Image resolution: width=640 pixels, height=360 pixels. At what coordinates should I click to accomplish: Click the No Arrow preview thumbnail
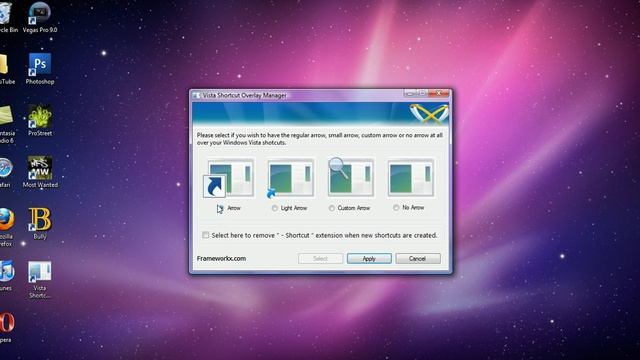[x=411, y=178]
